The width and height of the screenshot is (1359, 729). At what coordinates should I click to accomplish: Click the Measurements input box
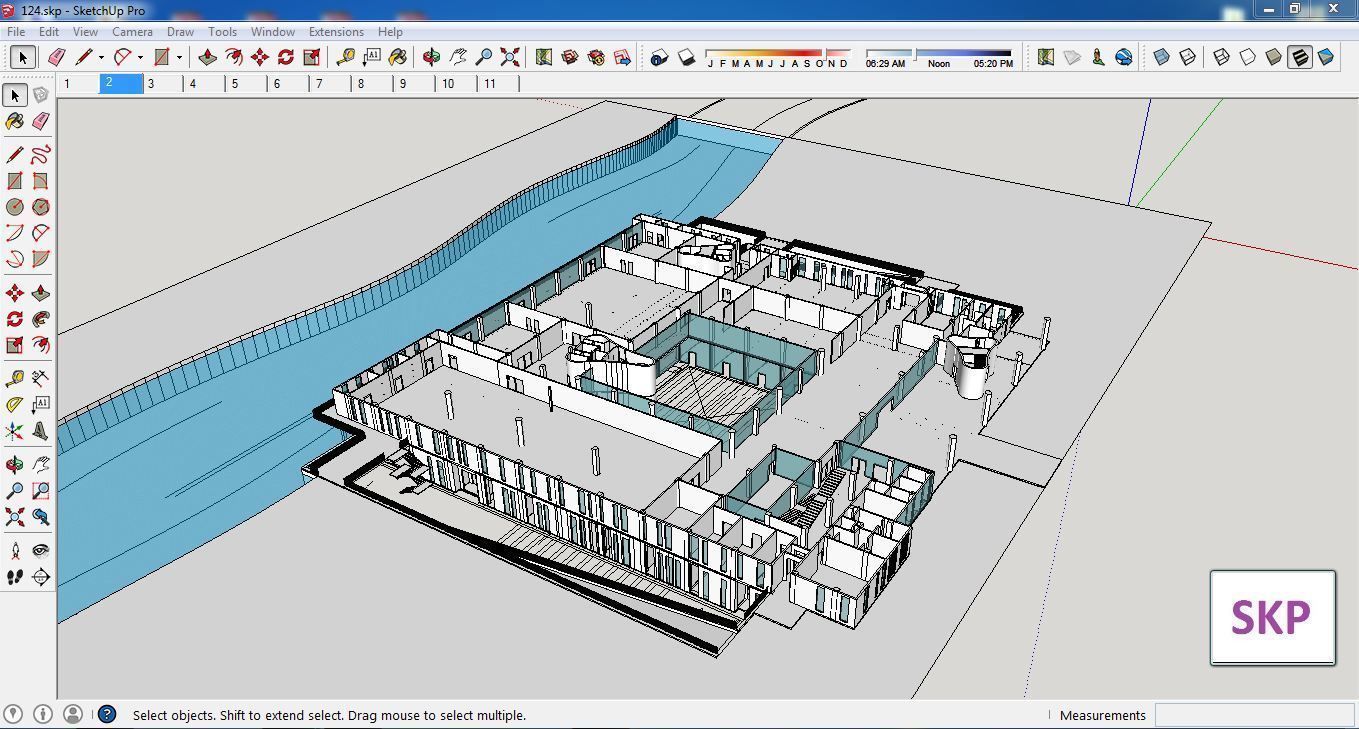(x=1253, y=715)
